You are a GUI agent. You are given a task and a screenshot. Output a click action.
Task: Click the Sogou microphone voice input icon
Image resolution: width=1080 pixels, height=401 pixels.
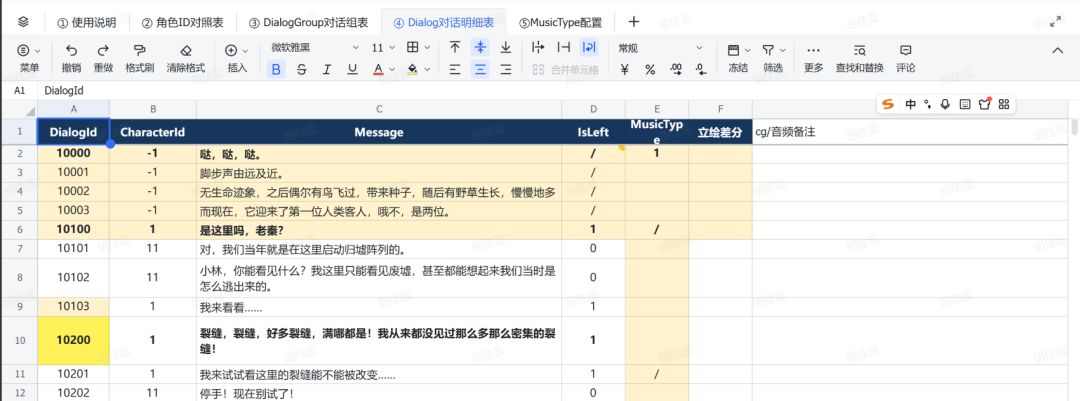coord(945,104)
